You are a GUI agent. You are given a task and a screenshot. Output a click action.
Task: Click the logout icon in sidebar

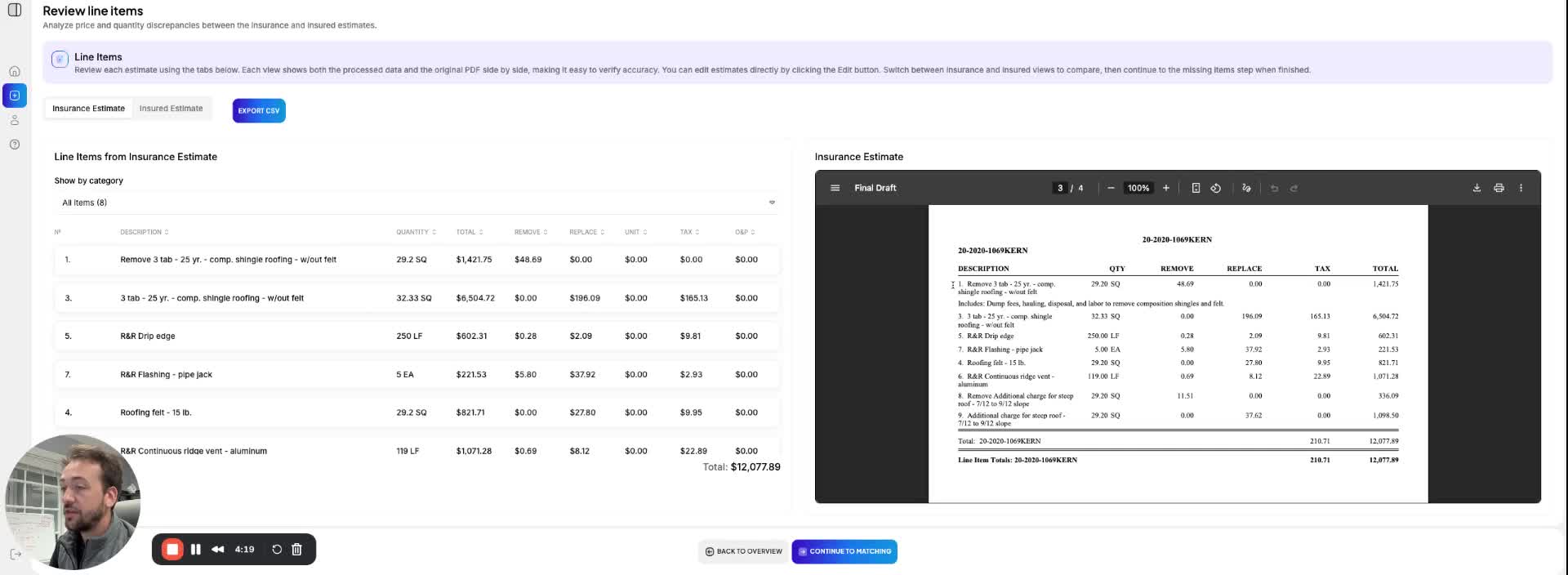coord(15,554)
